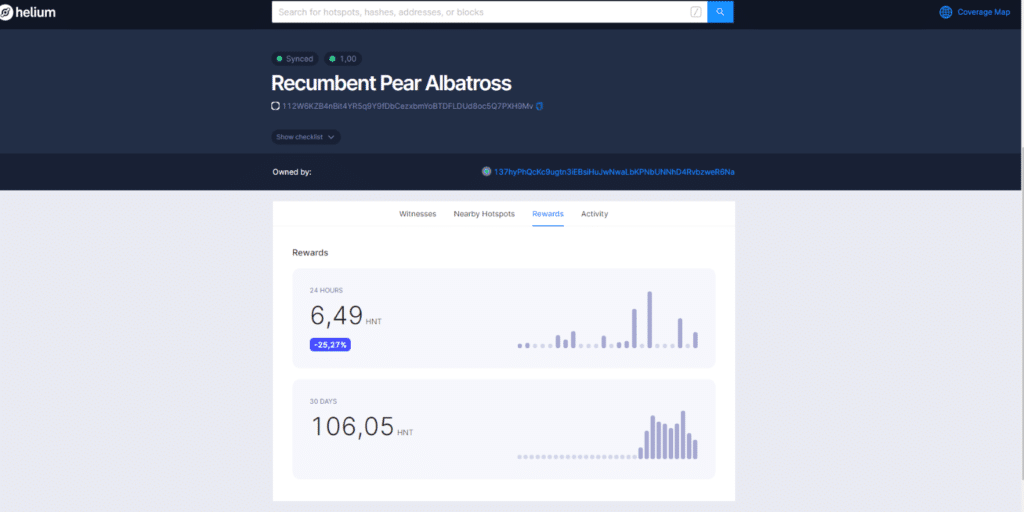The height and width of the screenshot is (512, 1024).
Task: Click the owner avatar icon
Action: pyautogui.click(x=486, y=172)
